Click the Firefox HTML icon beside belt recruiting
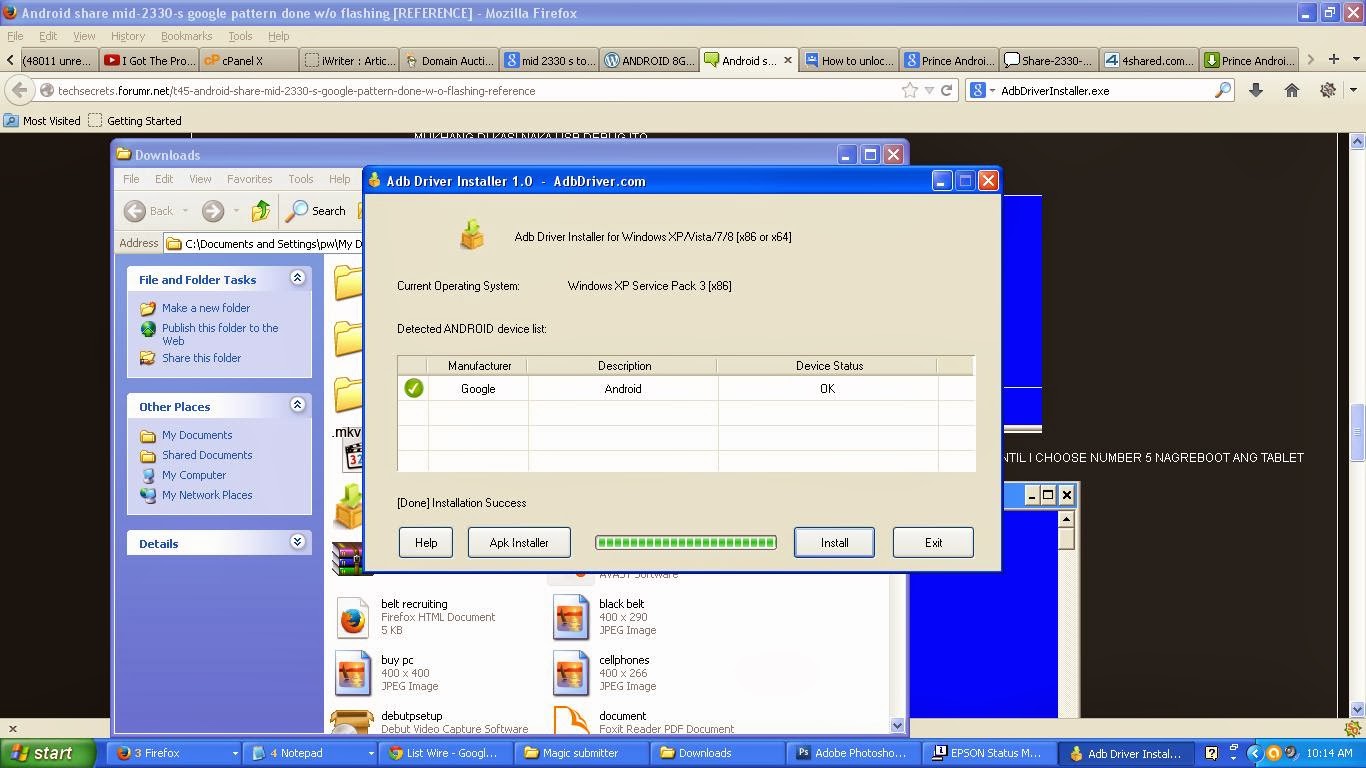The height and width of the screenshot is (768, 1366). pyautogui.click(x=352, y=617)
